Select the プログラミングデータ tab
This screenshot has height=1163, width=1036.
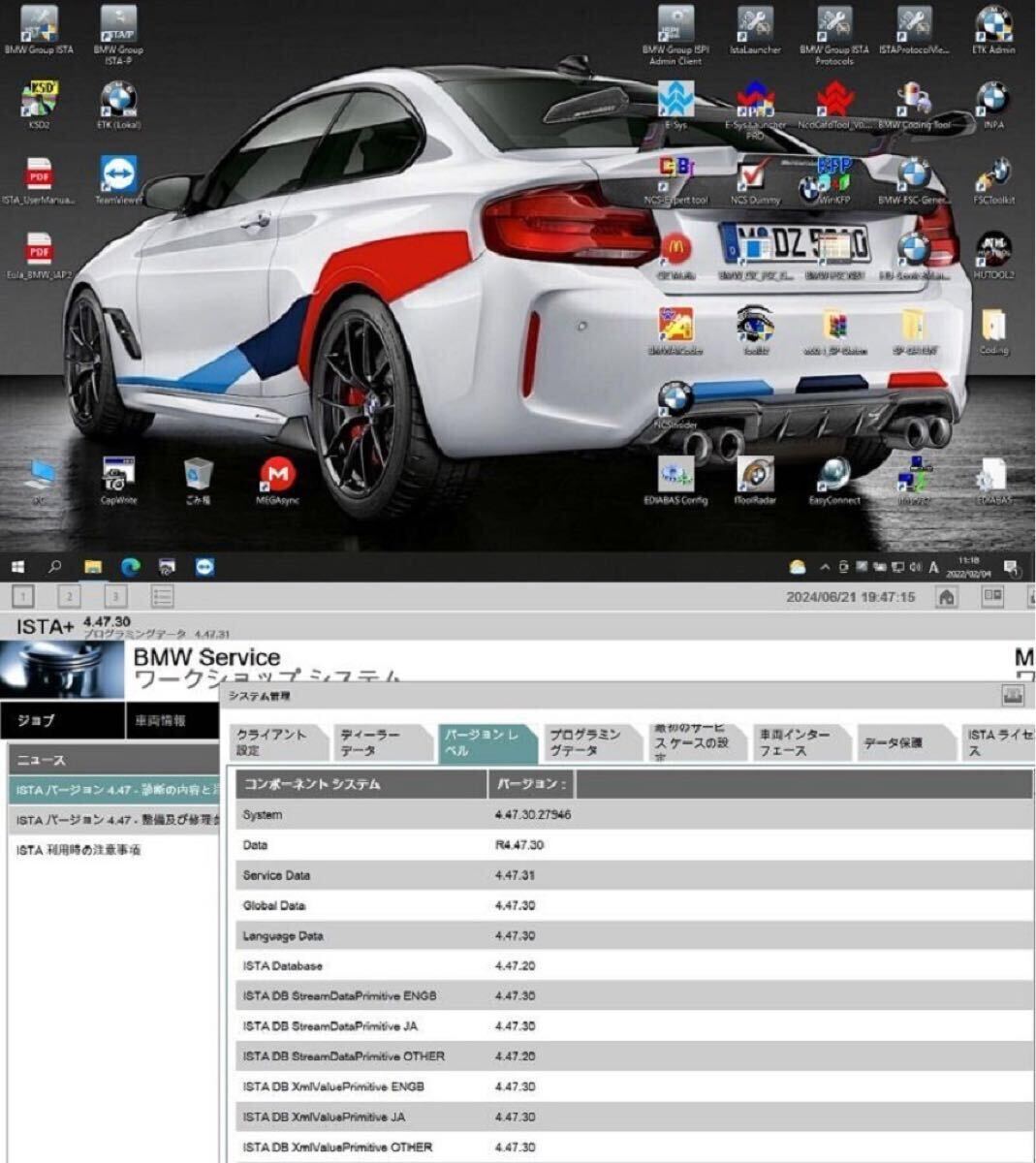click(587, 742)
